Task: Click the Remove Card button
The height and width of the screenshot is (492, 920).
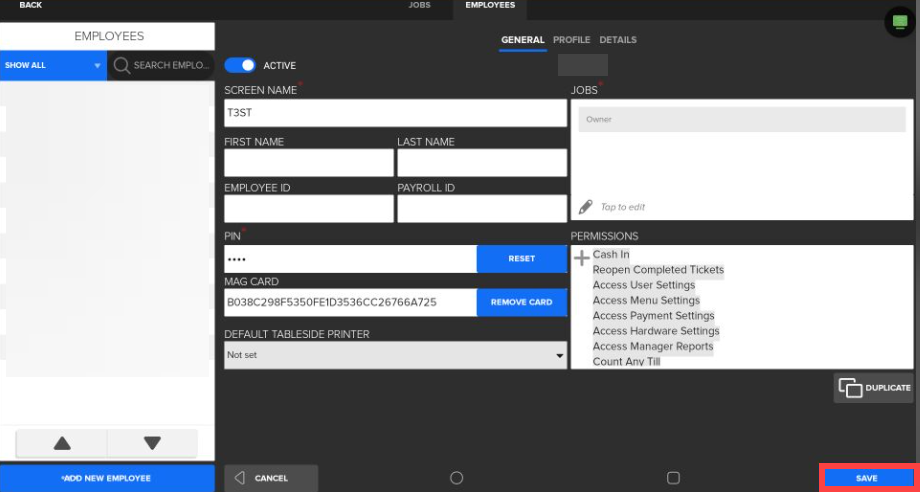Action: point(521,302)
